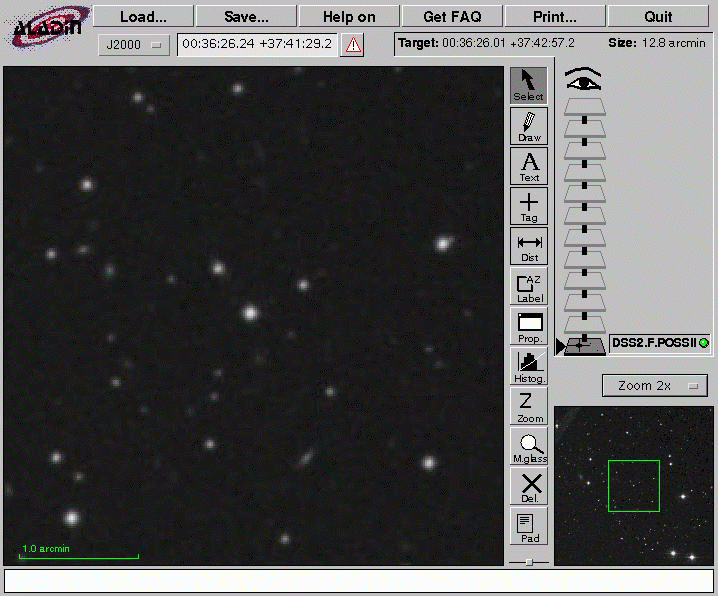Select the Tag crosshair tool
718x596 pixels.
[529, 206]
